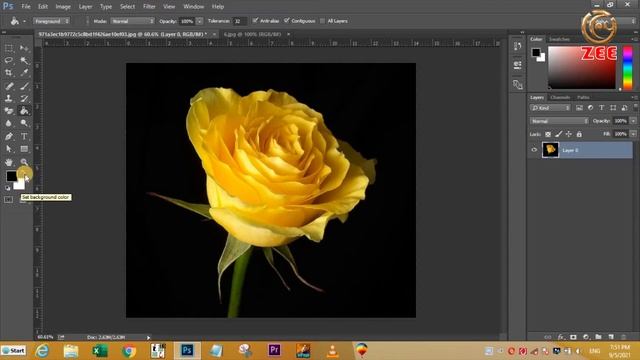Click the foreground color swatch in toolbox
The image size is (640, 360).
(11, 176)
